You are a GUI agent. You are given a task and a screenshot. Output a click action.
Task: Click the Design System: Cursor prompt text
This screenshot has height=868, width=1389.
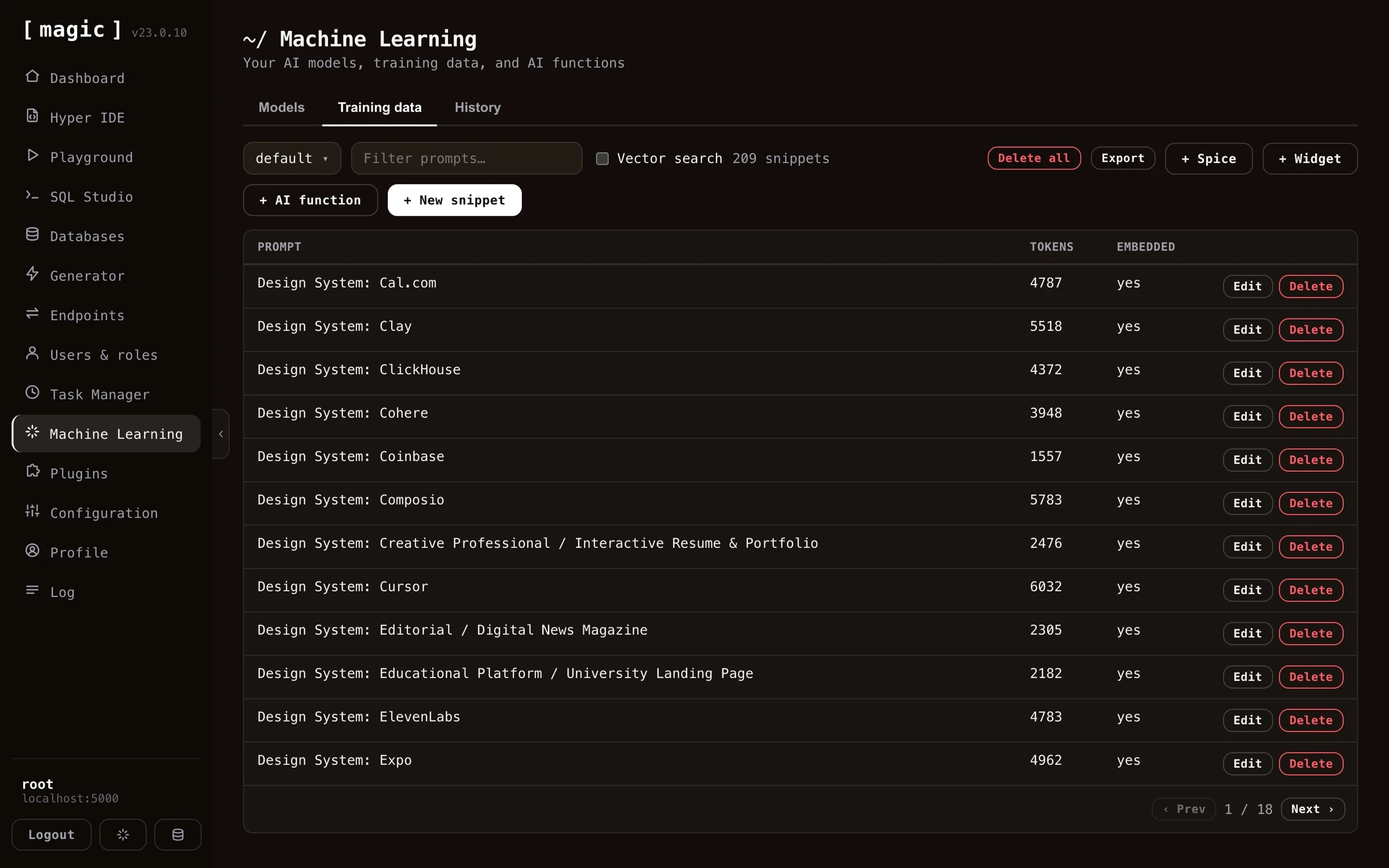pyautogui.click(x=343, y=587)
